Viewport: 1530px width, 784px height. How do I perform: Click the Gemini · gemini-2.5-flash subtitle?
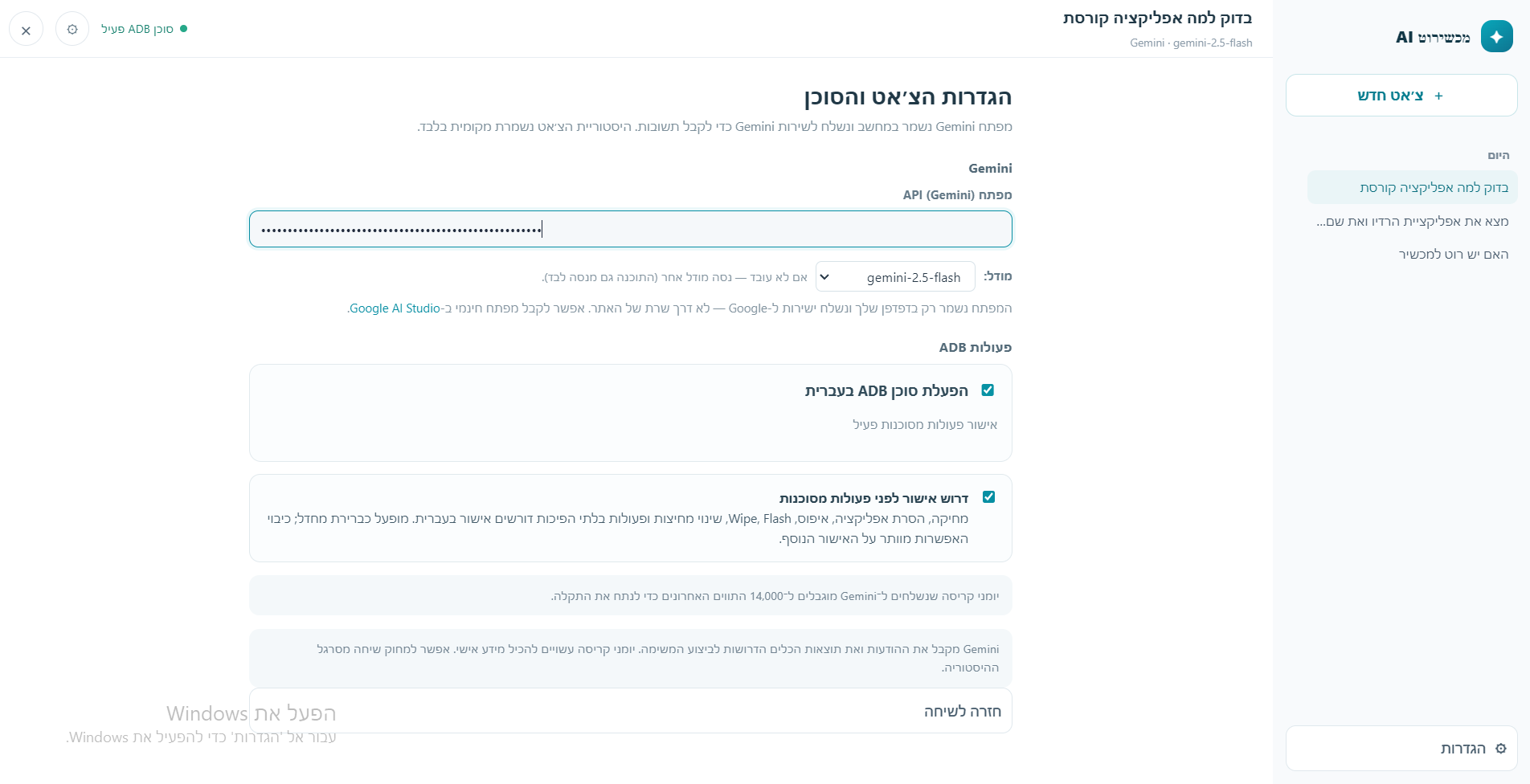click(1191, 43)
